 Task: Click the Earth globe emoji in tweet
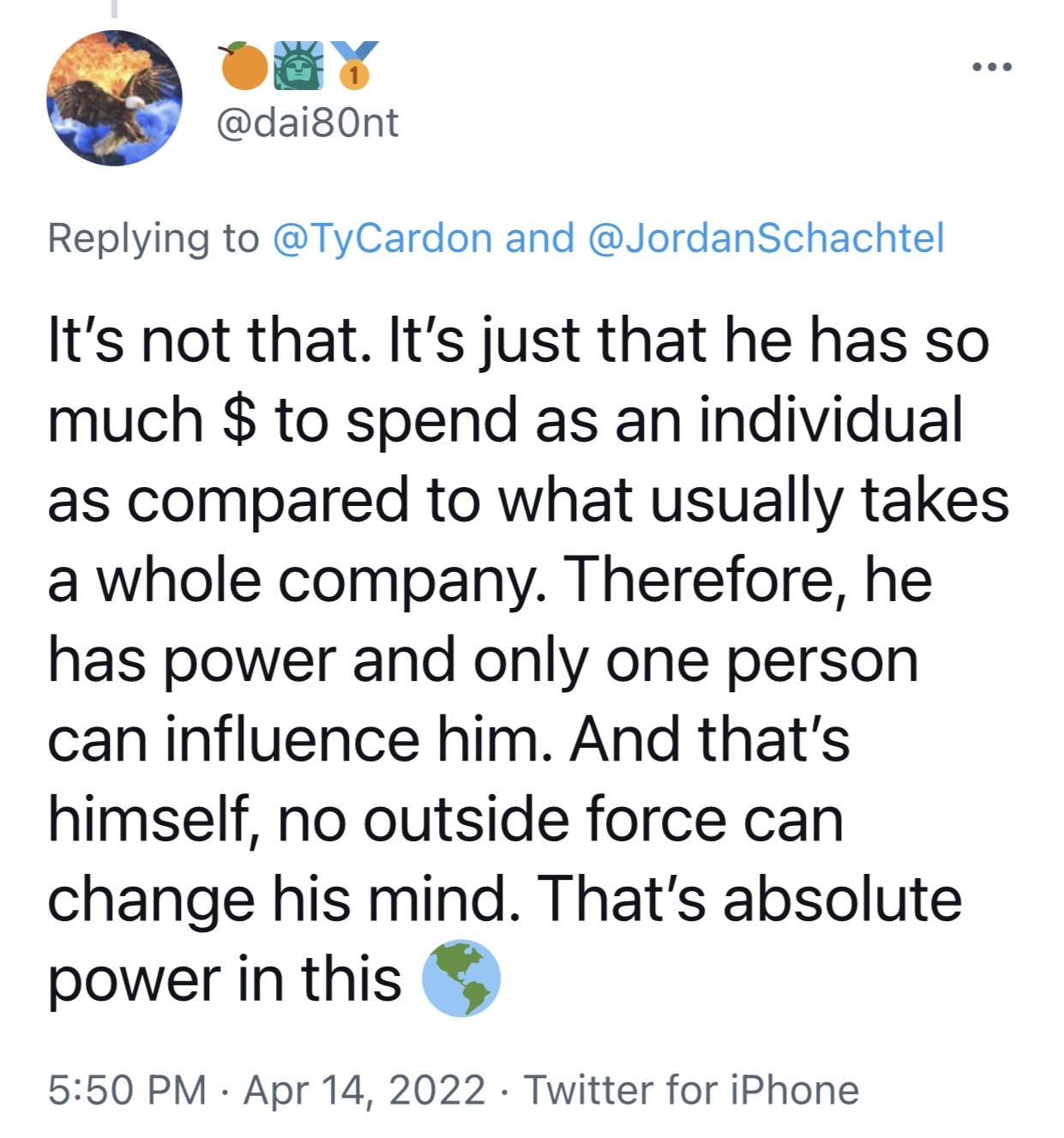(461, 978)
